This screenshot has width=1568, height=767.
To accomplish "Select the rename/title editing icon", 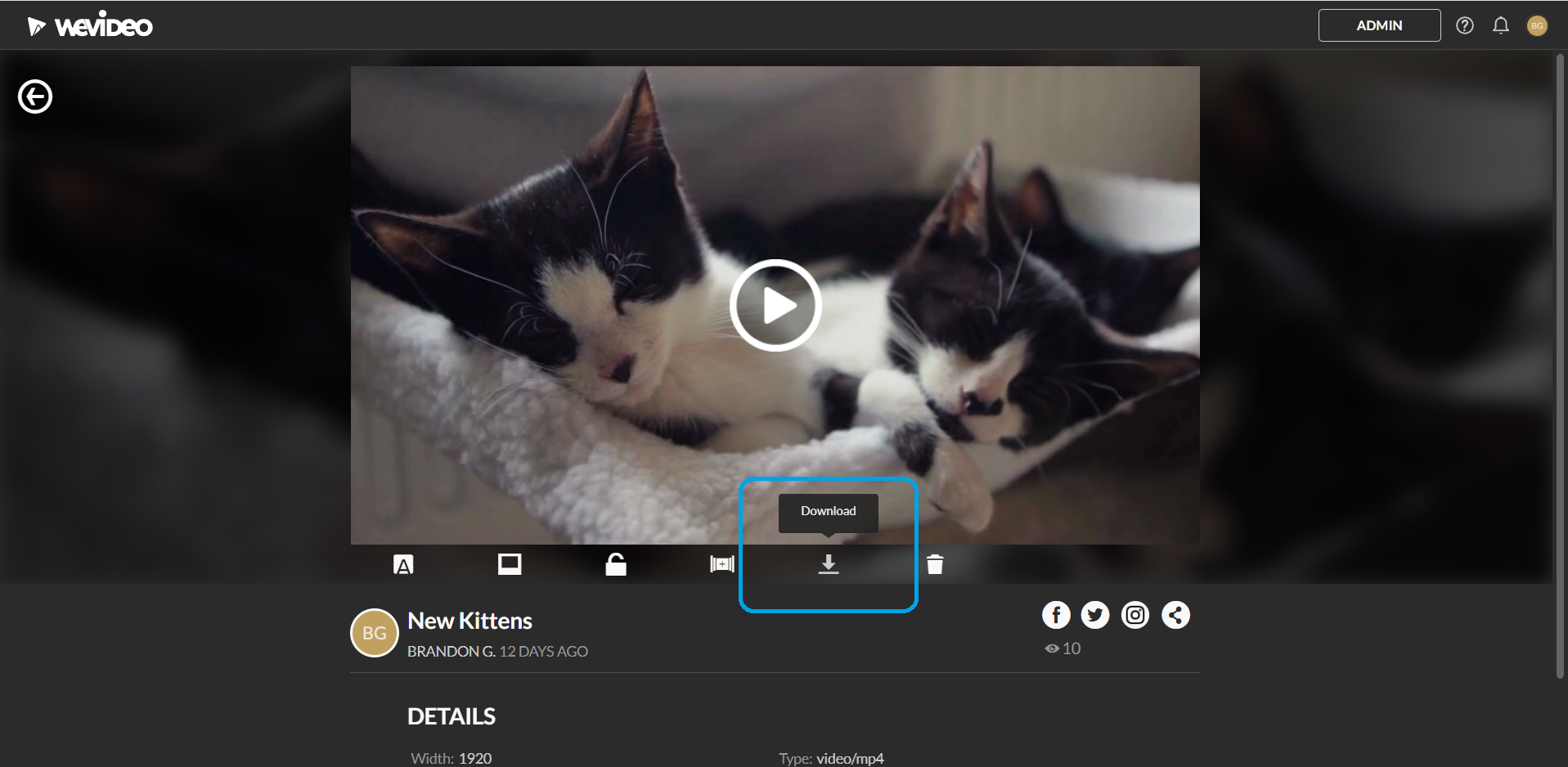I will tap(403, 563).
